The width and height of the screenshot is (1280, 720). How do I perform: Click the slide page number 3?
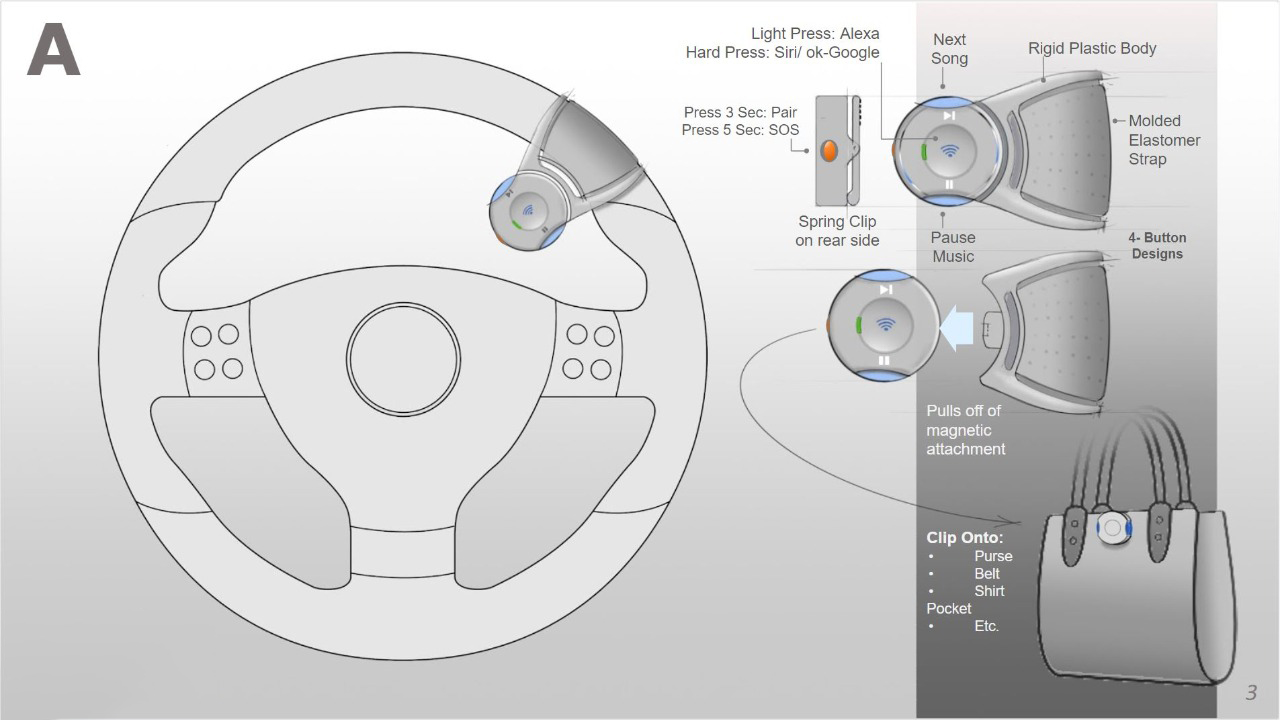[1250, 693]
